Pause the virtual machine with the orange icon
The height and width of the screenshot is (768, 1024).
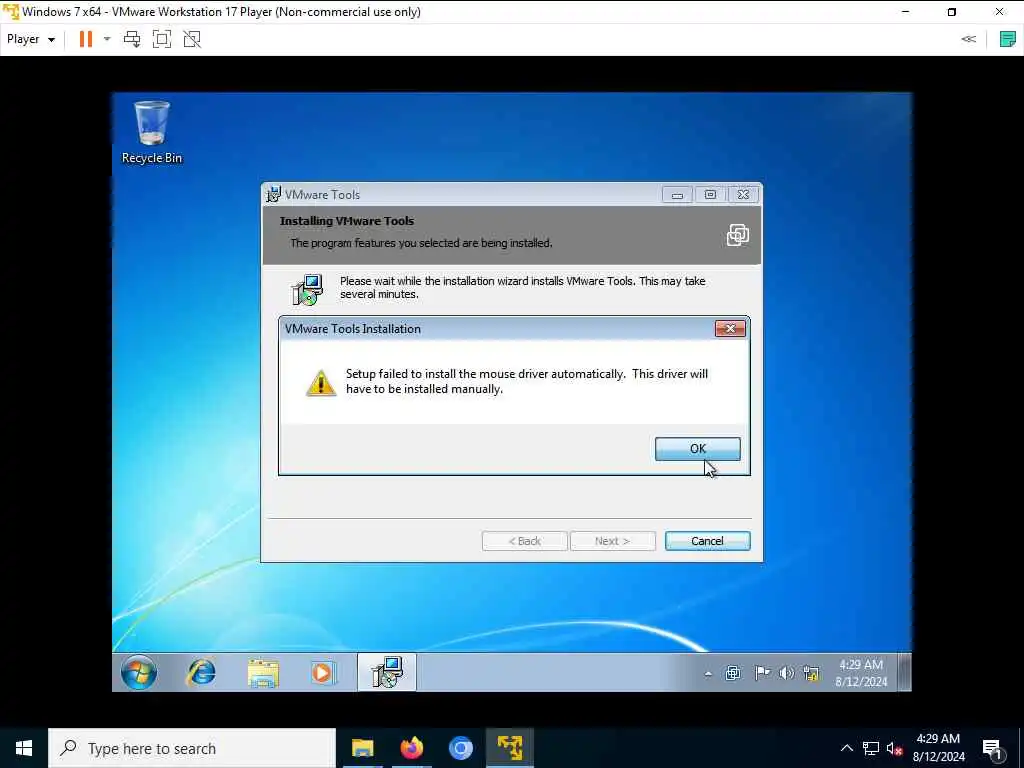click(86, 39)
